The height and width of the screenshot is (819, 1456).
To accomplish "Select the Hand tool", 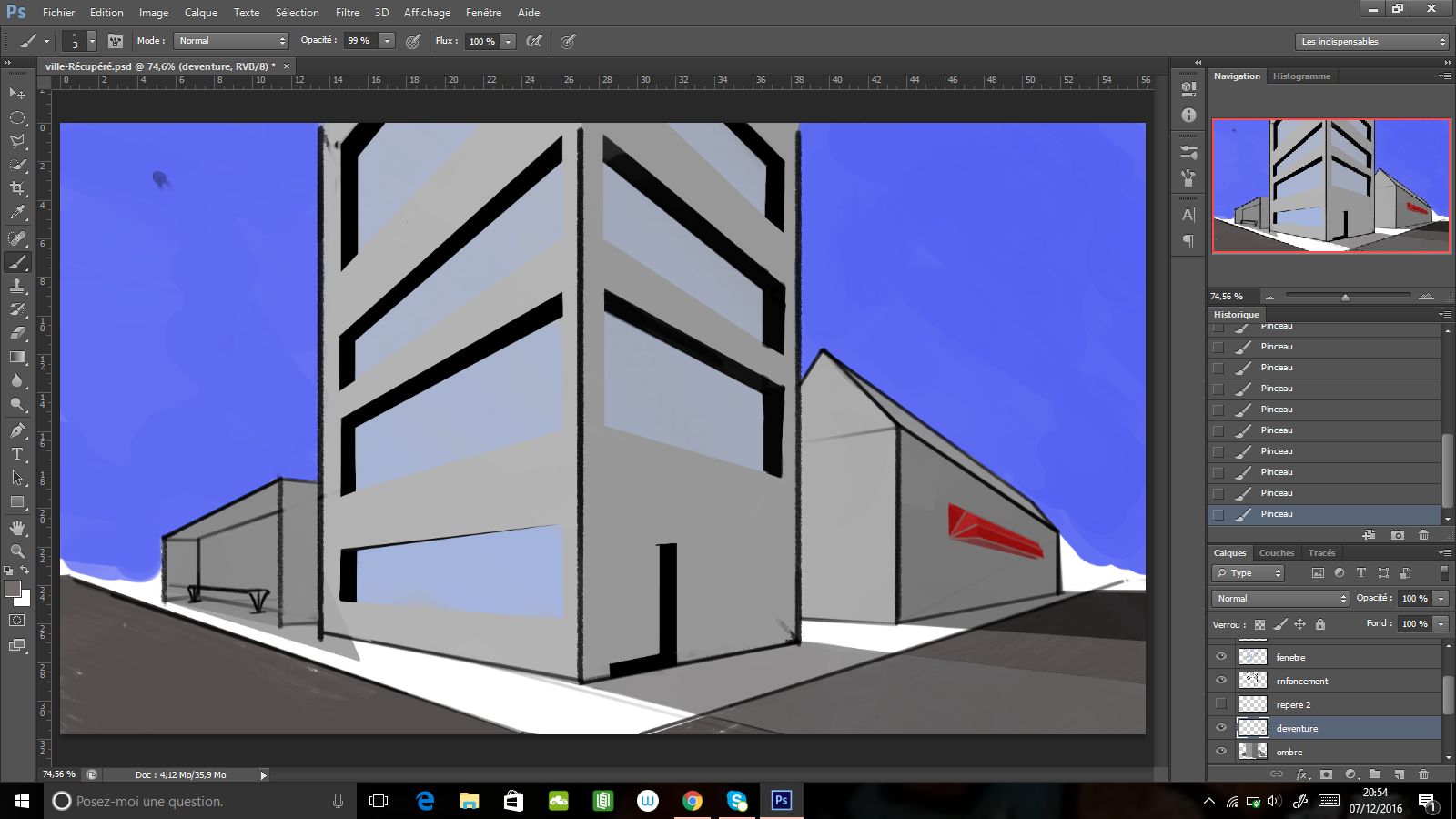I will coord(17,528).
